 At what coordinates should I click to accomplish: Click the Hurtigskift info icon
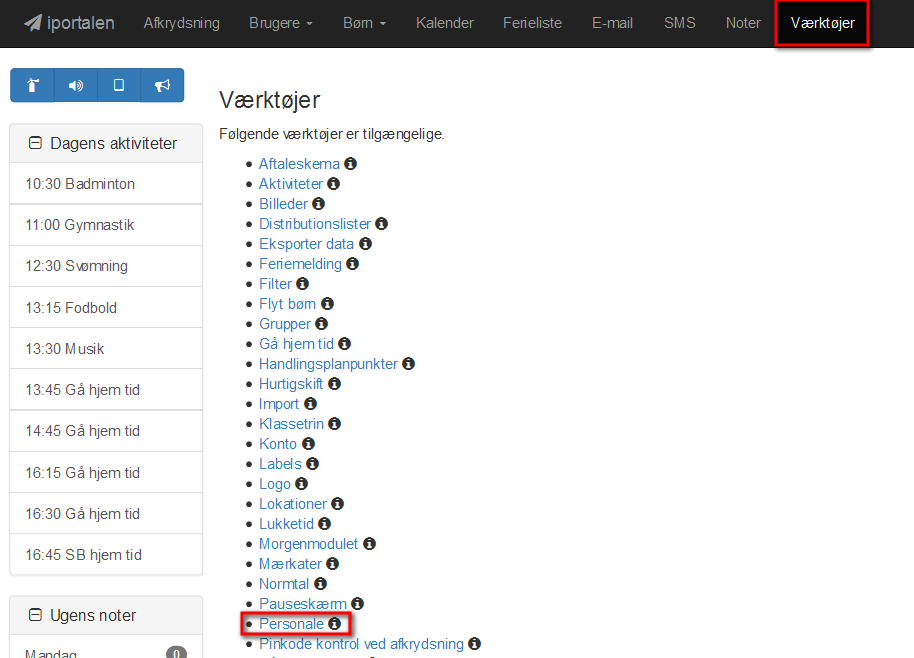coord(334,383)
